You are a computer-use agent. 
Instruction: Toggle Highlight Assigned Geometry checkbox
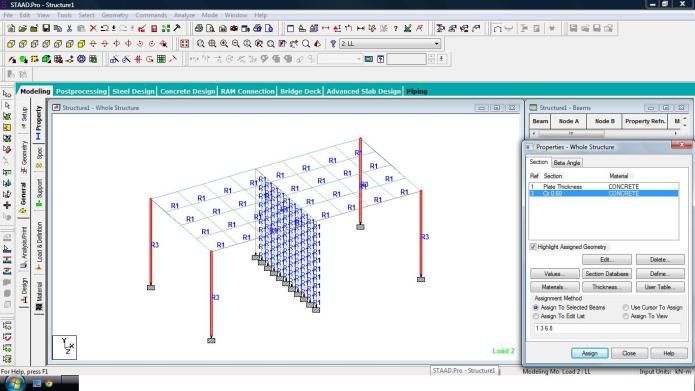pyautogui.click(x=533, y=246)
